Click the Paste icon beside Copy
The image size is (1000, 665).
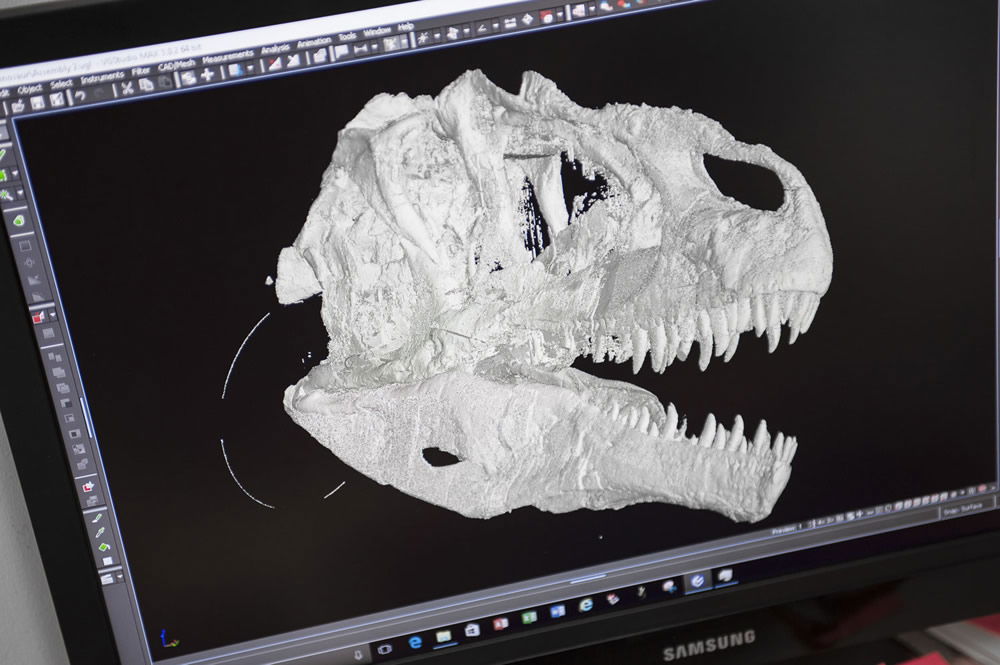click(x=165, y=82)
